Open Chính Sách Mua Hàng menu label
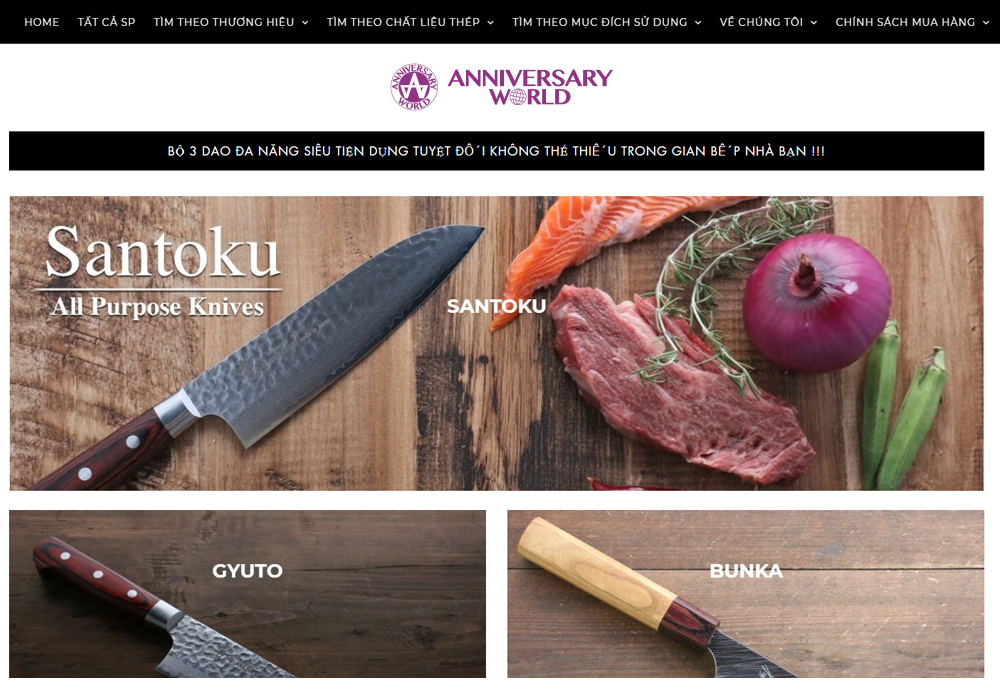1000x687 pixels. (x=905, y=22)
